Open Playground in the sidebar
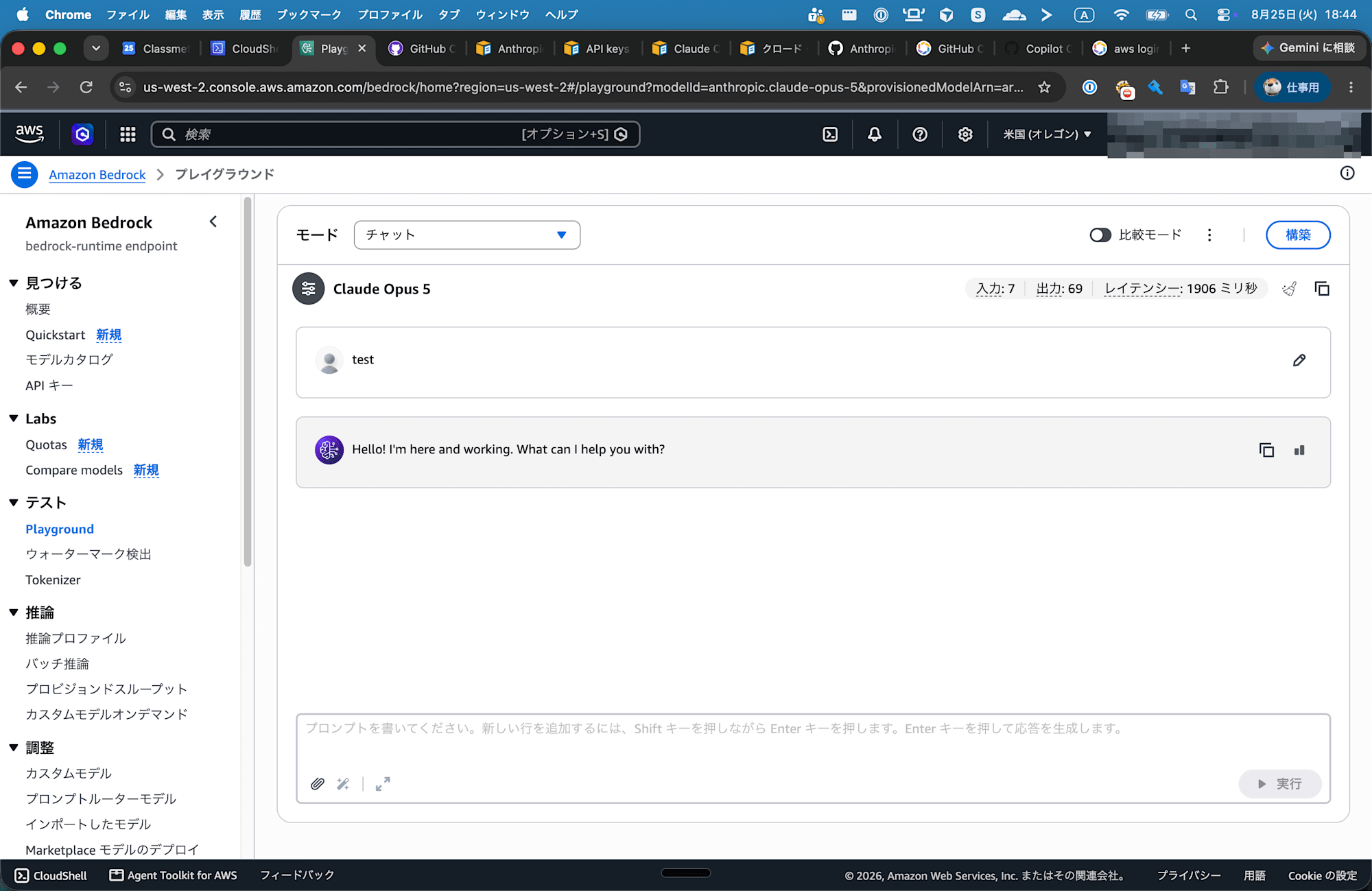The image size is (1372, 891). [60, 529]
